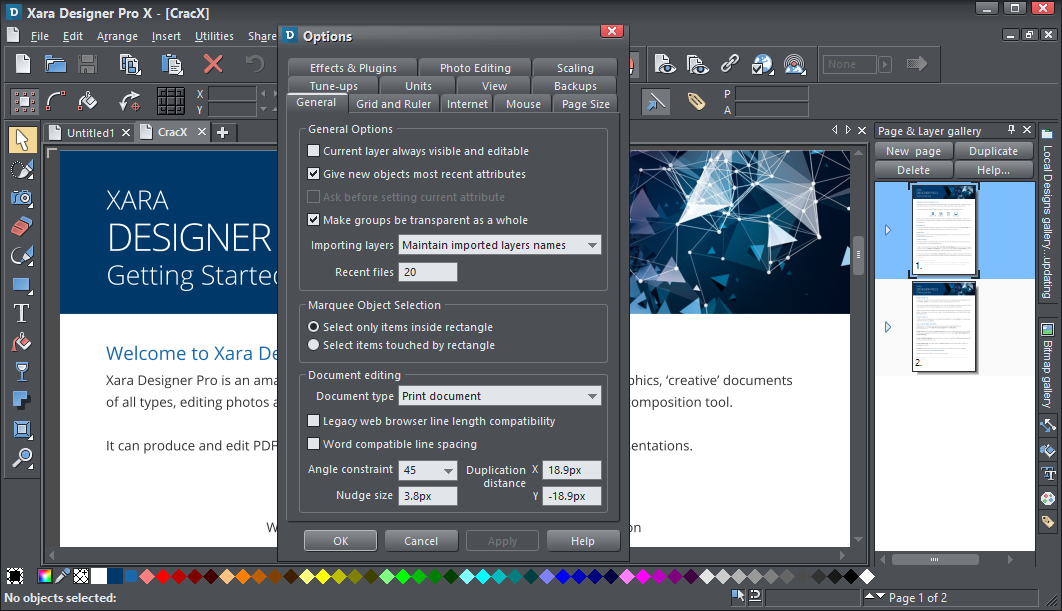Confirm the Options dialog with OK
This screenshot has height=611, width=1062.
341,541
